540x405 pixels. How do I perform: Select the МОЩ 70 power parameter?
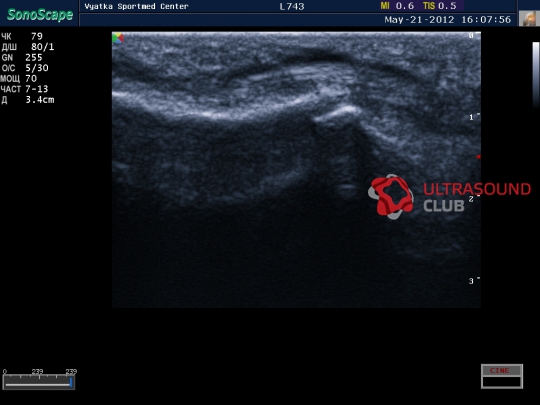pyautogui.click(x=19, y=79)
